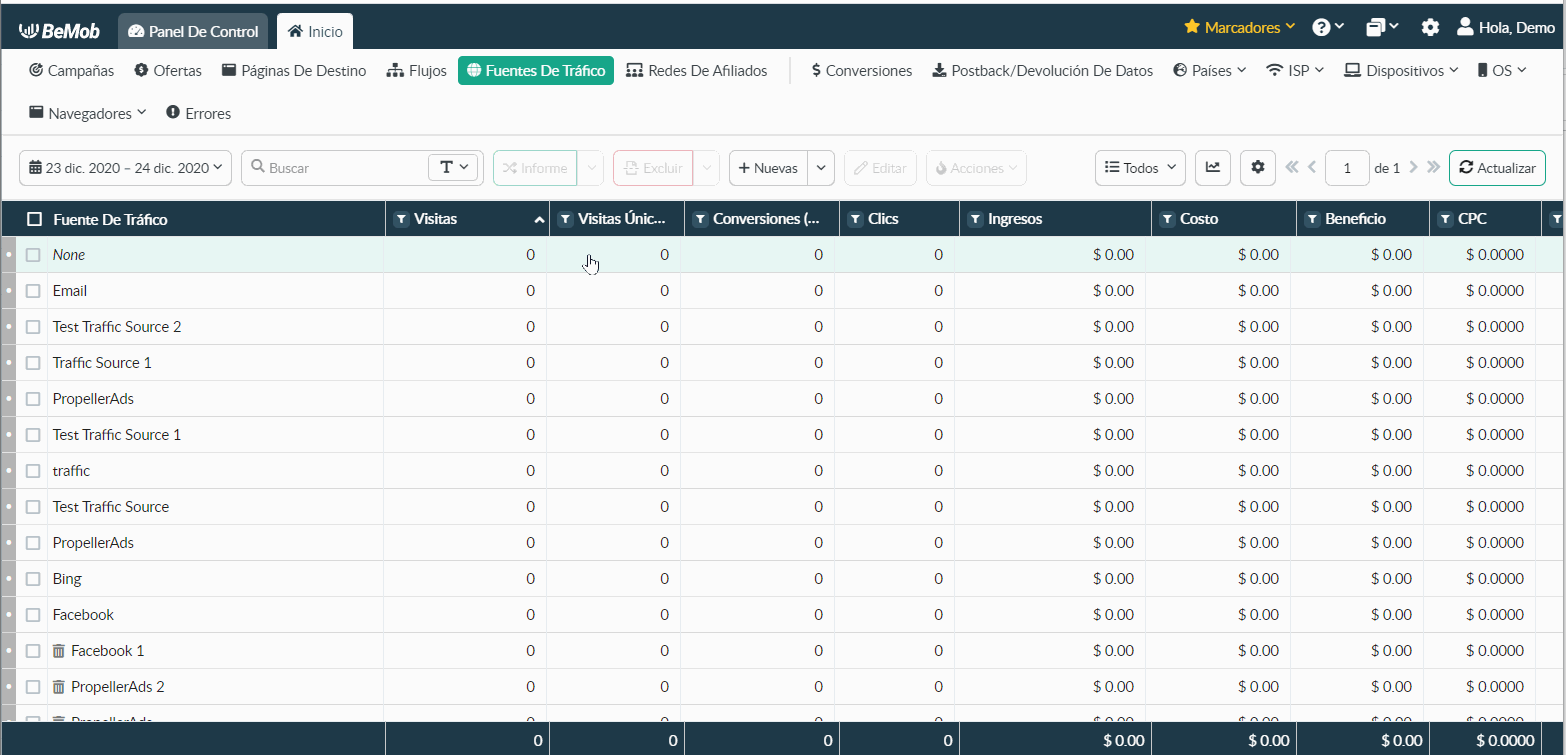Image resolution: width=1566 pixels, height=755 pixels.
Task: Click filter icon on CPC column
Action: click(x=1445, y=219)
